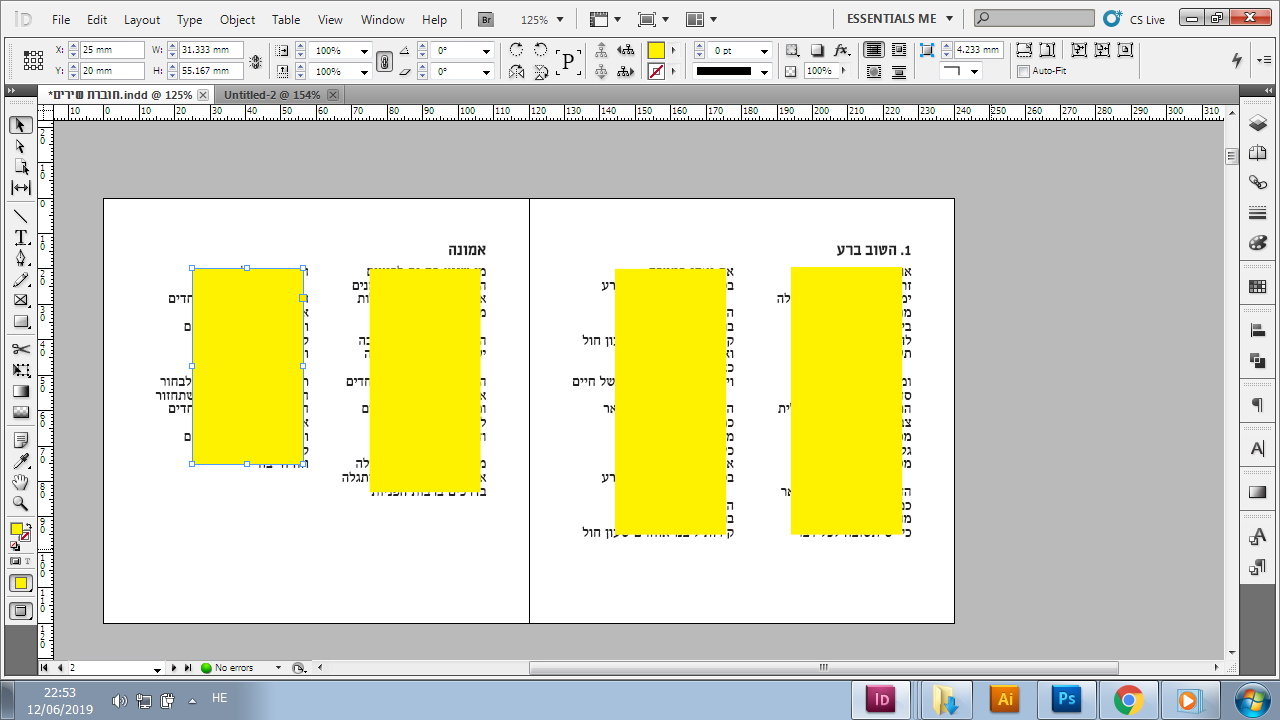Open the Table menu

coord(286,19)
